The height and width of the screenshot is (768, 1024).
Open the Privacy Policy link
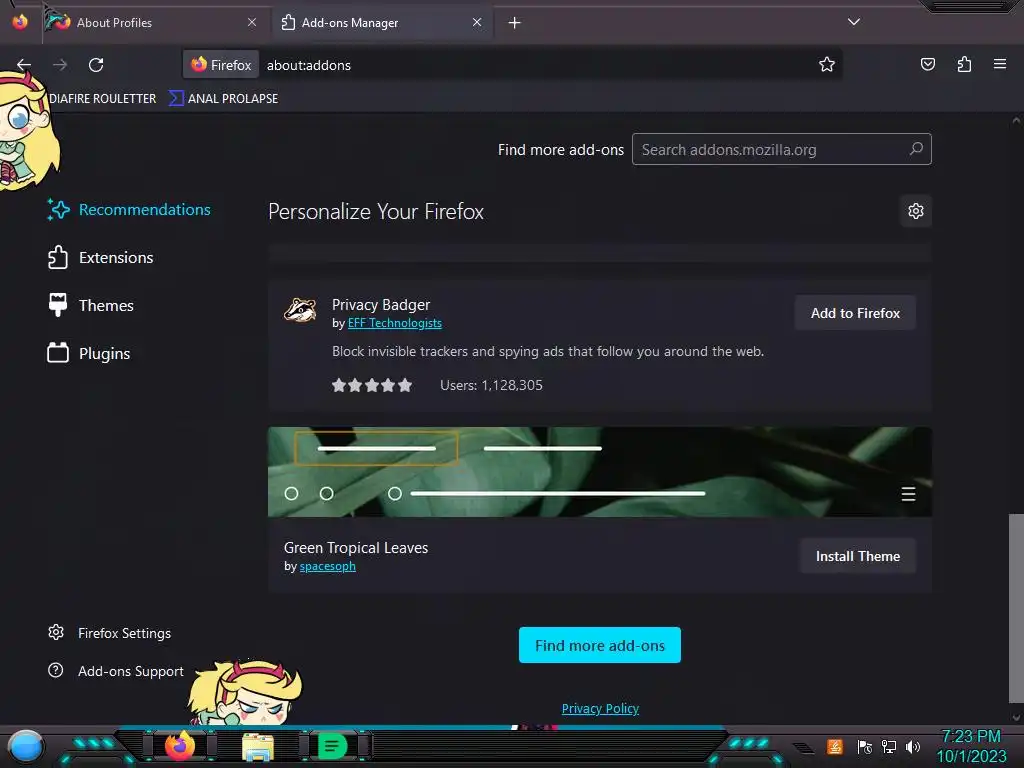tap(600, 709)
